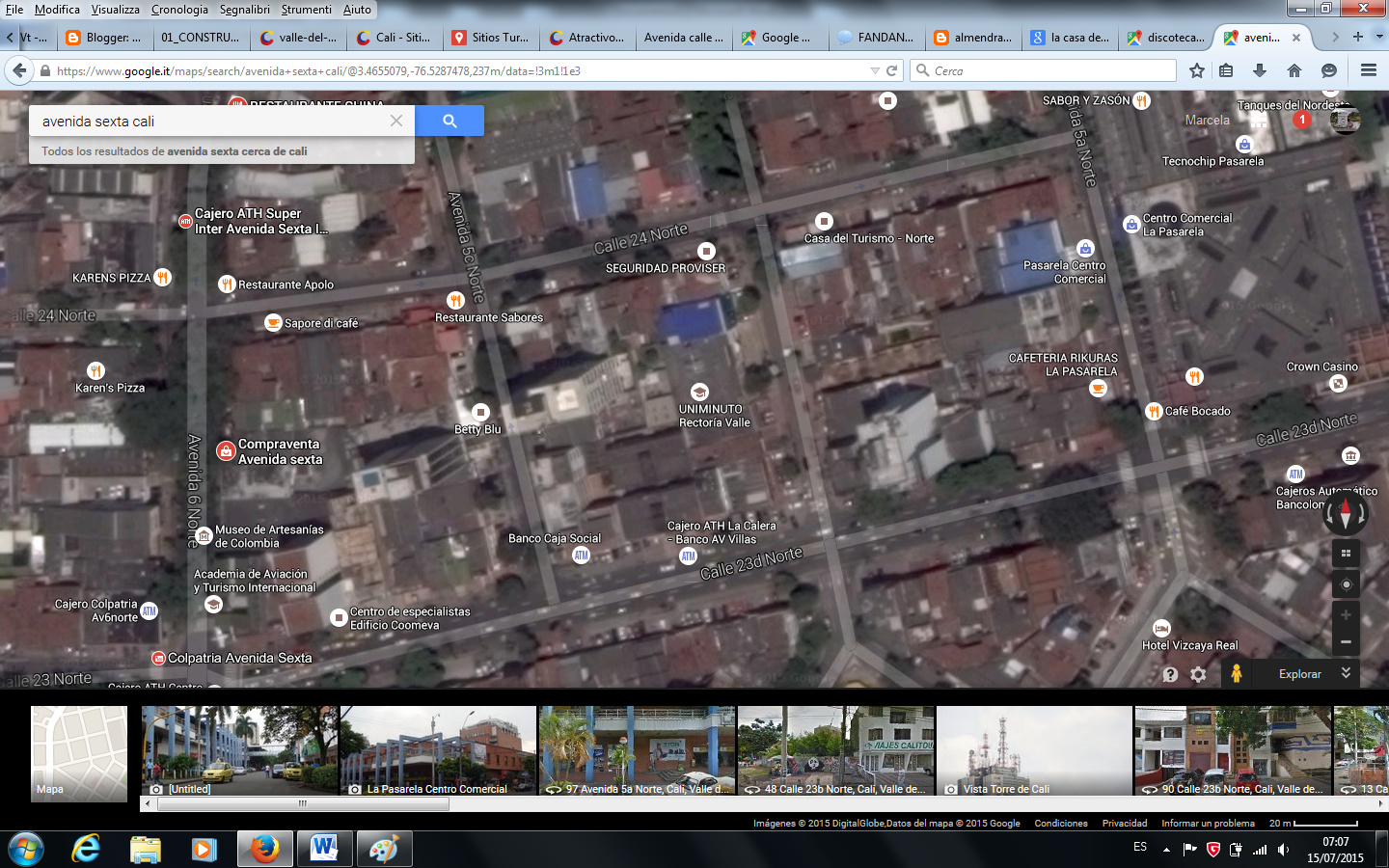Click the Centro Comercial La Pasarela shopping icon

coord(1131,224)
